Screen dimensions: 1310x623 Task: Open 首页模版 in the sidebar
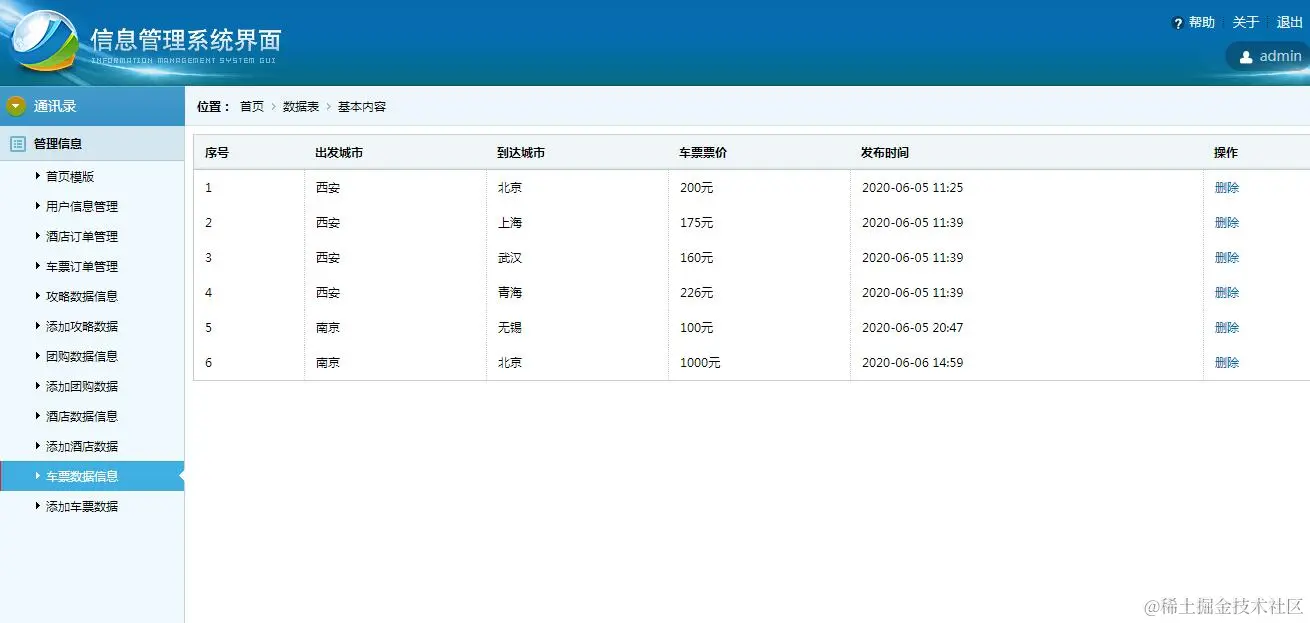point(70,177)
